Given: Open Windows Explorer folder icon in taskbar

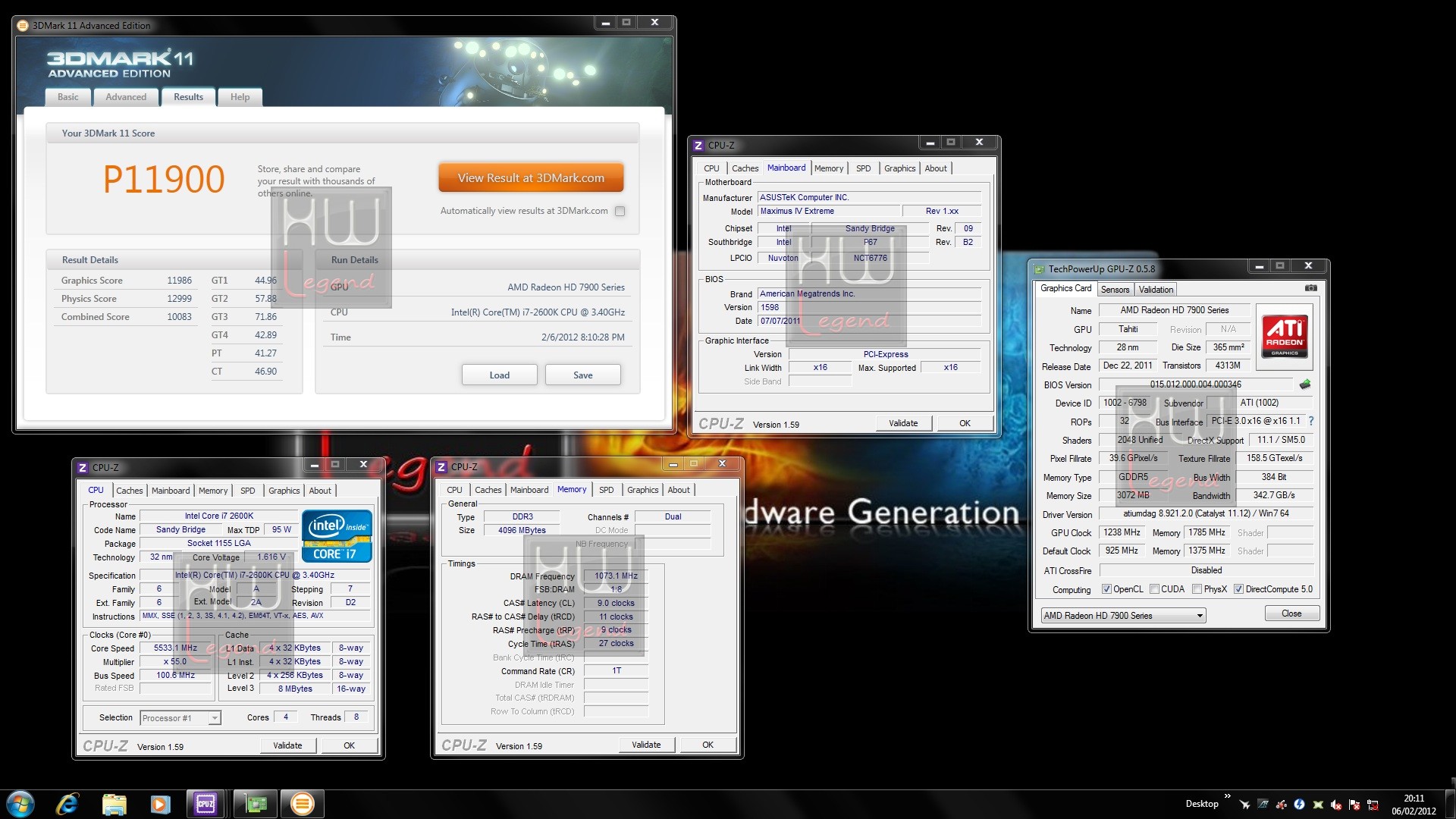Looking at the screenshot, I should (114, 804).
